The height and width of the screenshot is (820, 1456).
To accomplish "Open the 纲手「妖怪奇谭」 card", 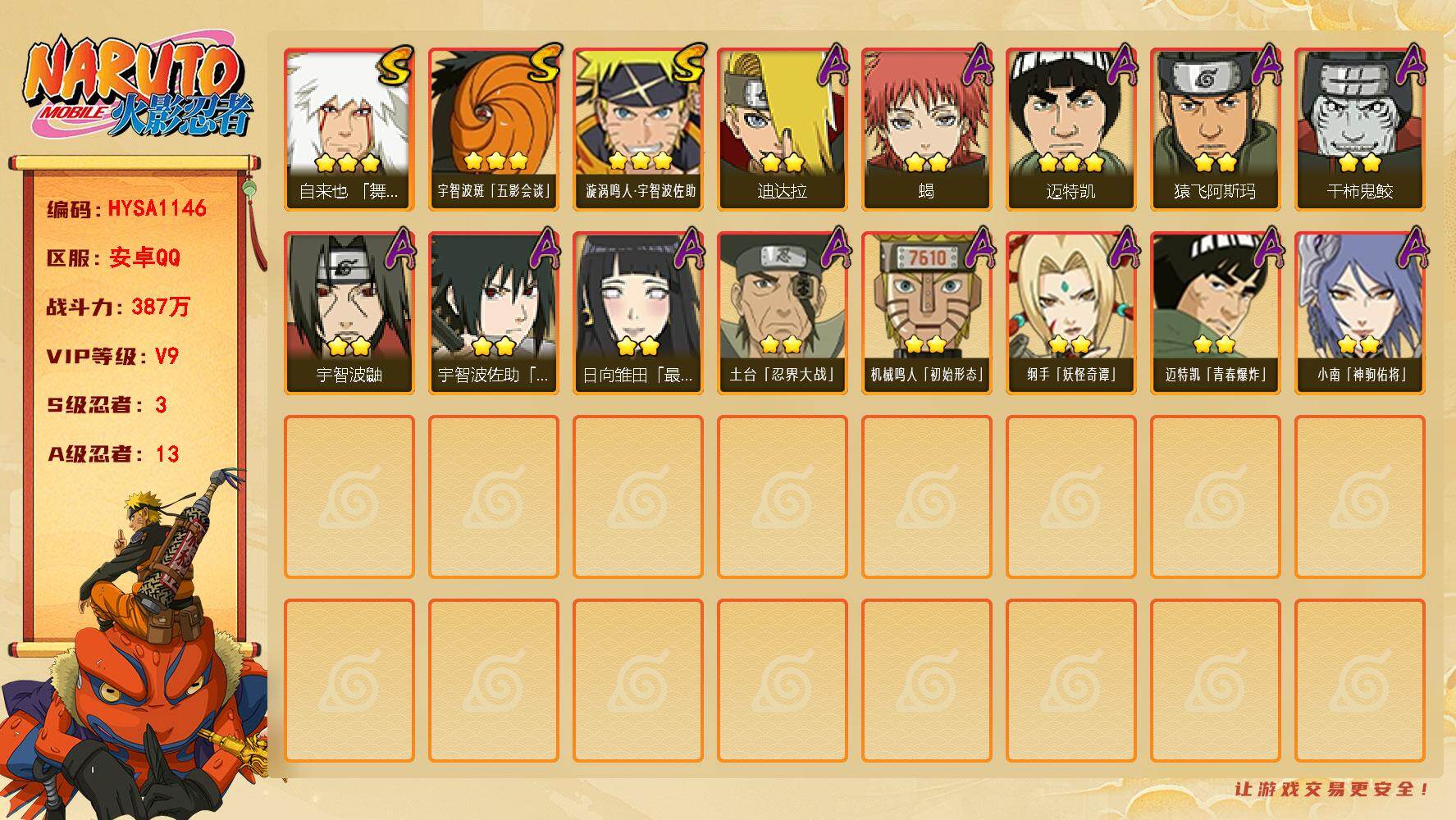I will point(1070,313).
